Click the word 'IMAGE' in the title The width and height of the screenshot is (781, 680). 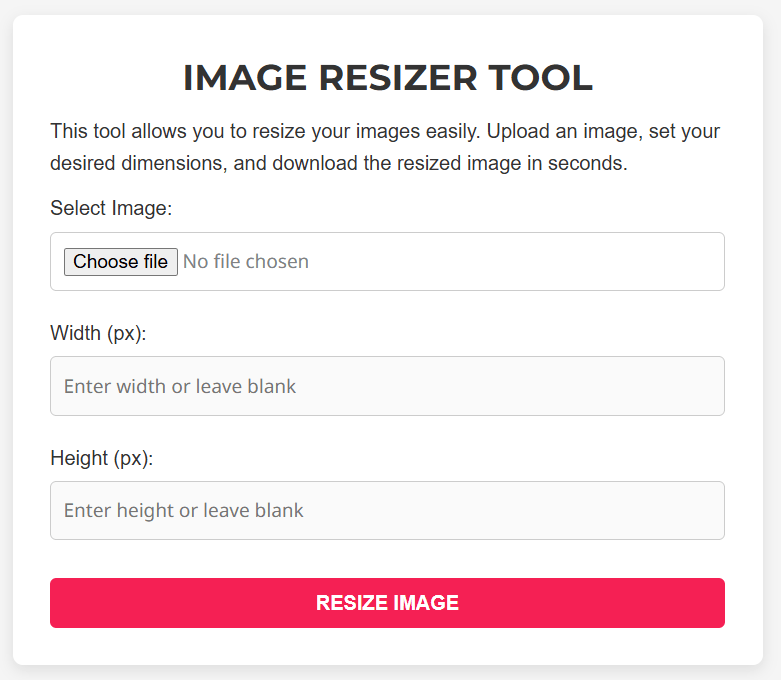(x=245, y=78)
